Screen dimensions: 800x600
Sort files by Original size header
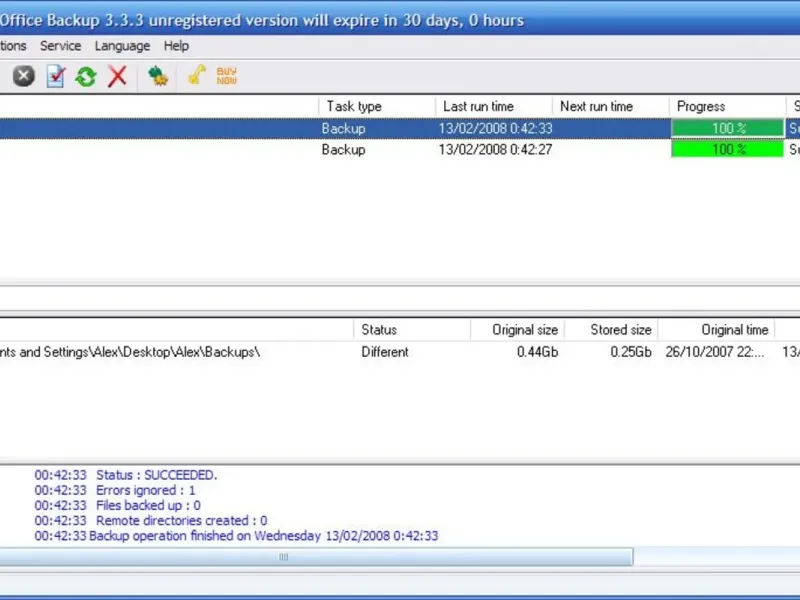(517, 330)
